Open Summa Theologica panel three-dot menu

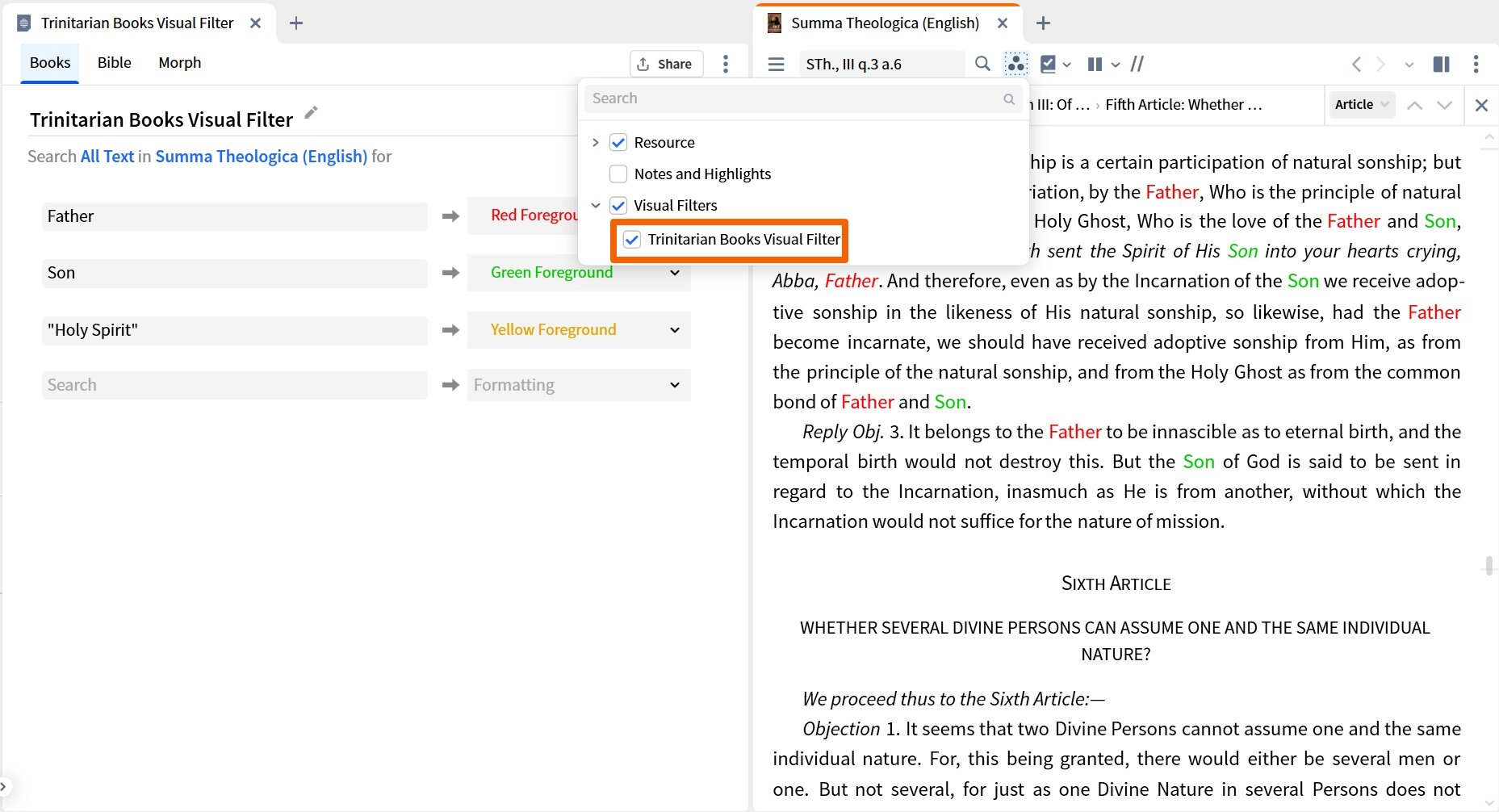tap(1476, 64)
